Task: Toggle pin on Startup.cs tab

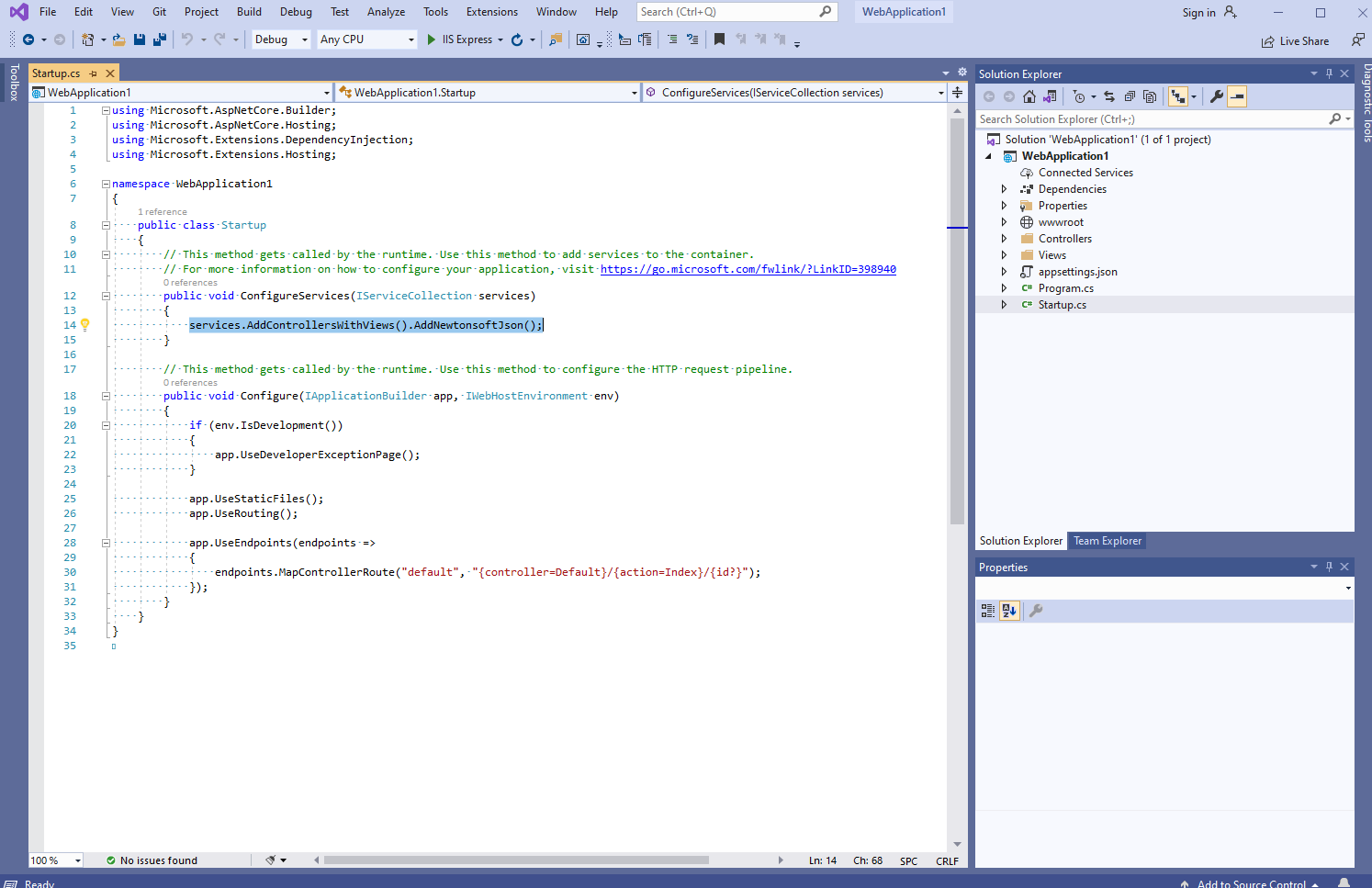Action: pos(94,73)
